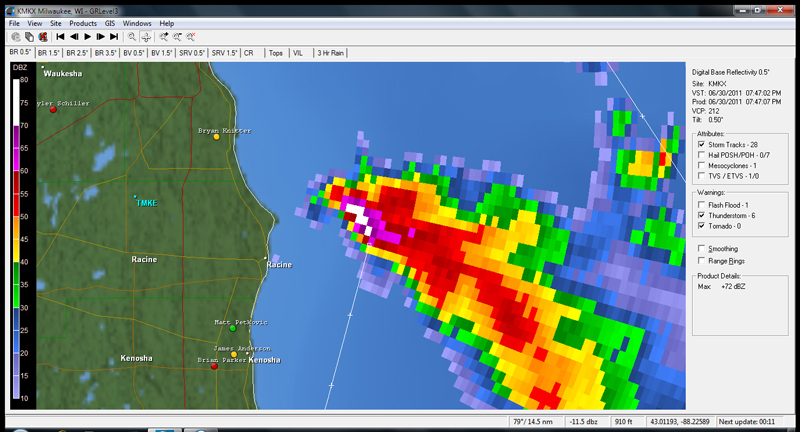
Task: Click the Waukesha city label on map
Action: point(63,74)
